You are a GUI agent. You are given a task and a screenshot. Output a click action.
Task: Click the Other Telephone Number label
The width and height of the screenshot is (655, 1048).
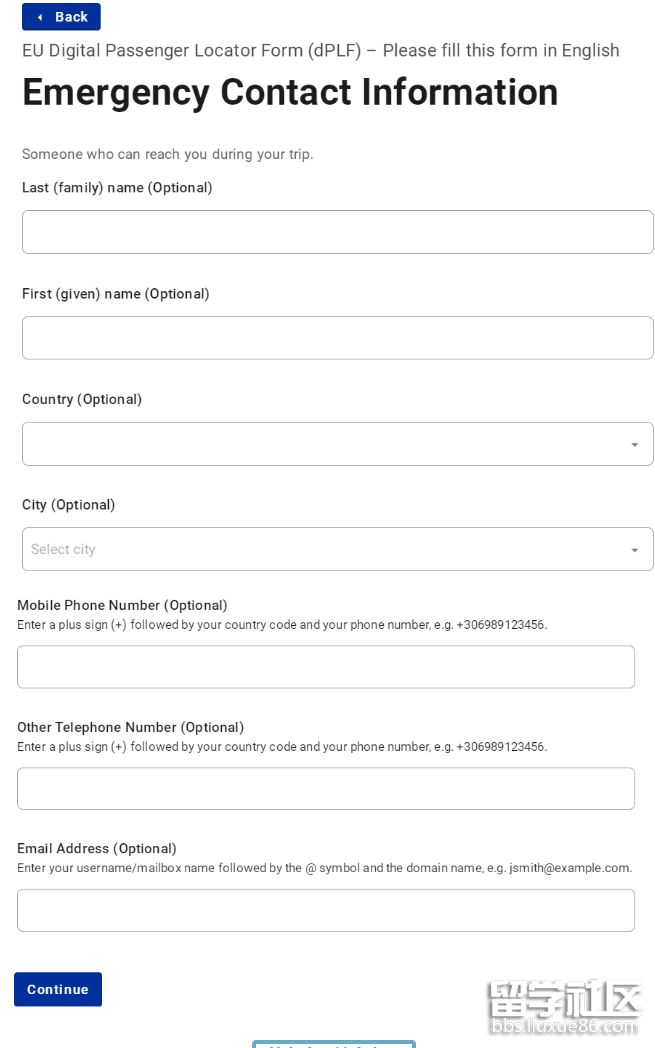(x=130, y=727)
